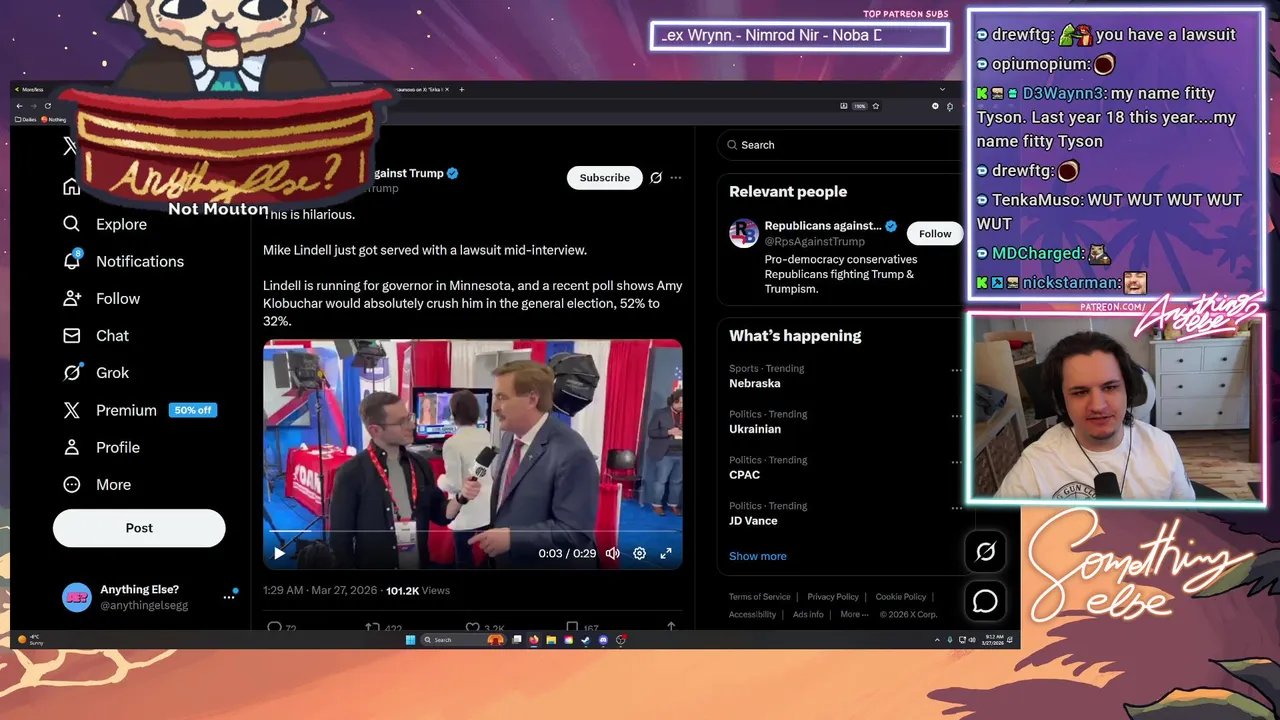The width and height of the screenshot is (1280, 720).
Task: Follow the Republicans against Trump account
Action: (935, 233)
